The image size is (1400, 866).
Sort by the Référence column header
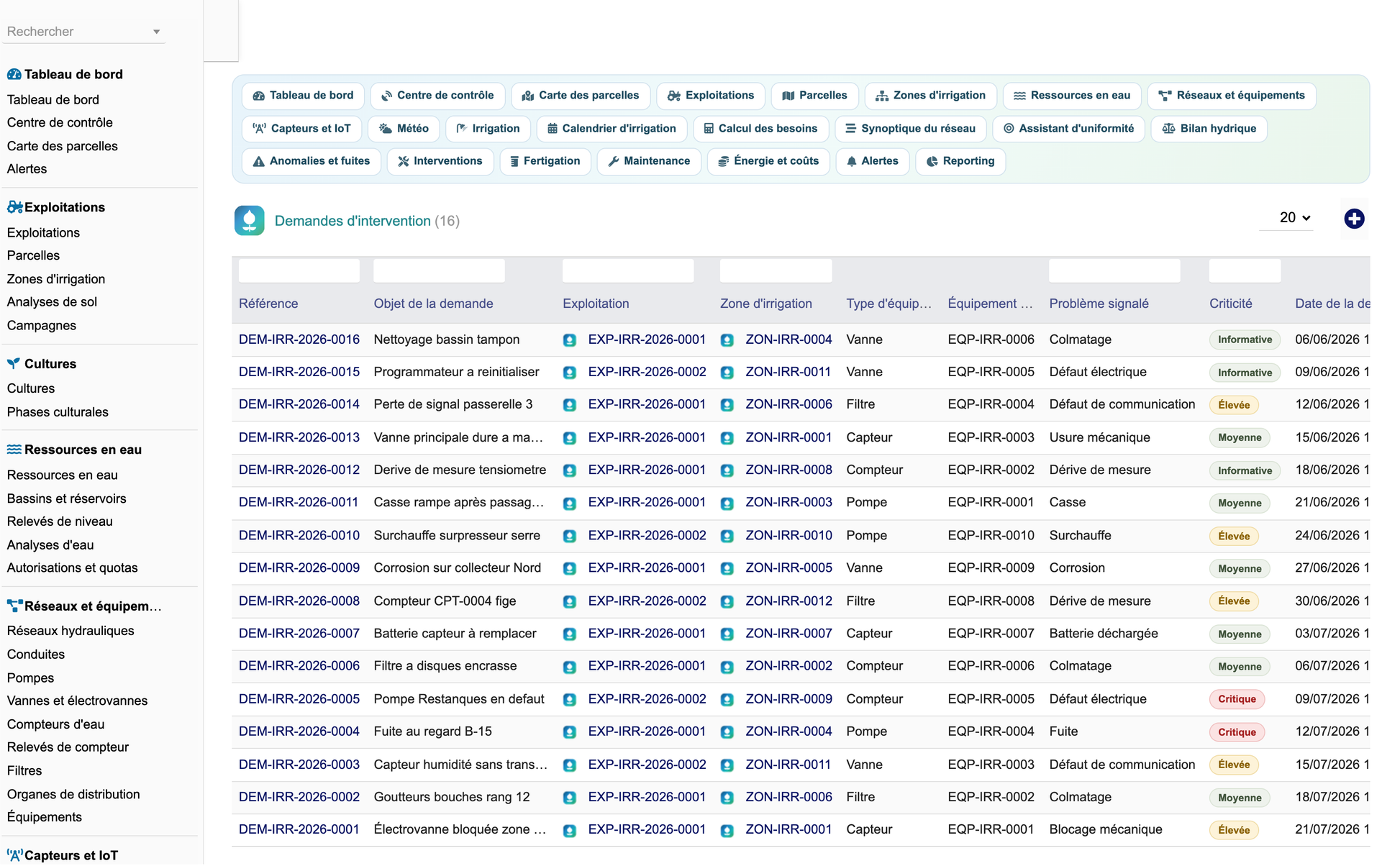268,304
